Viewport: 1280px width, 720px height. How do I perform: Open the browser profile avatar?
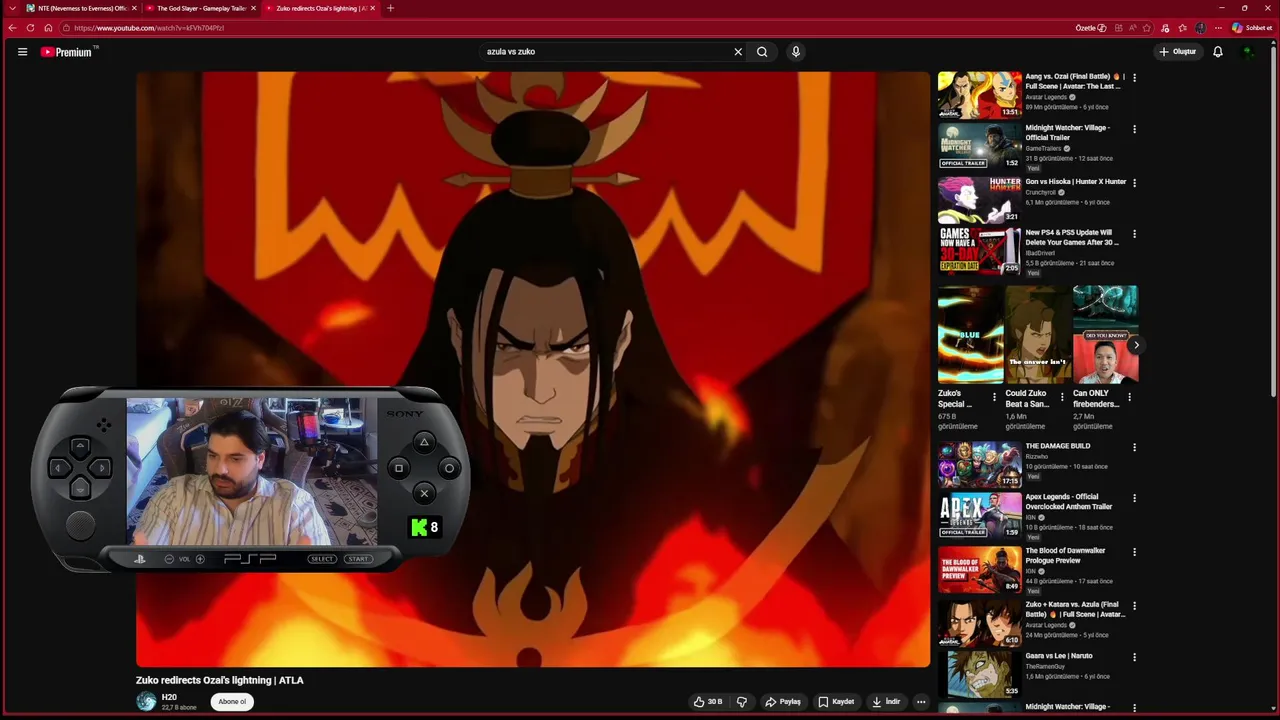[x=1200, y=28]
